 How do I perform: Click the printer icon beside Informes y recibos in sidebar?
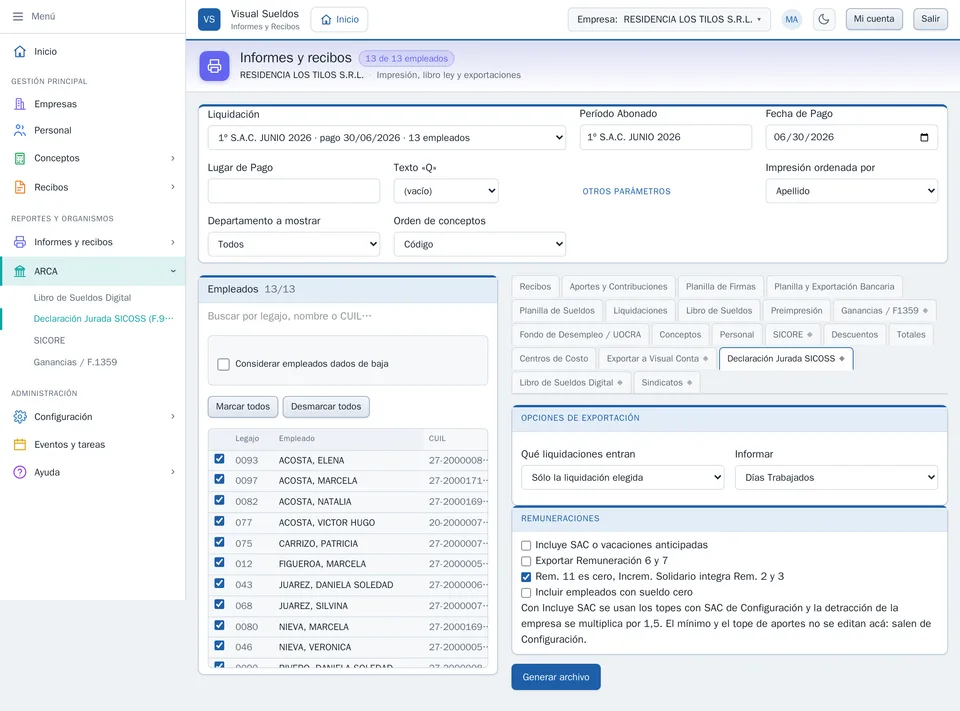coord(20,242)
